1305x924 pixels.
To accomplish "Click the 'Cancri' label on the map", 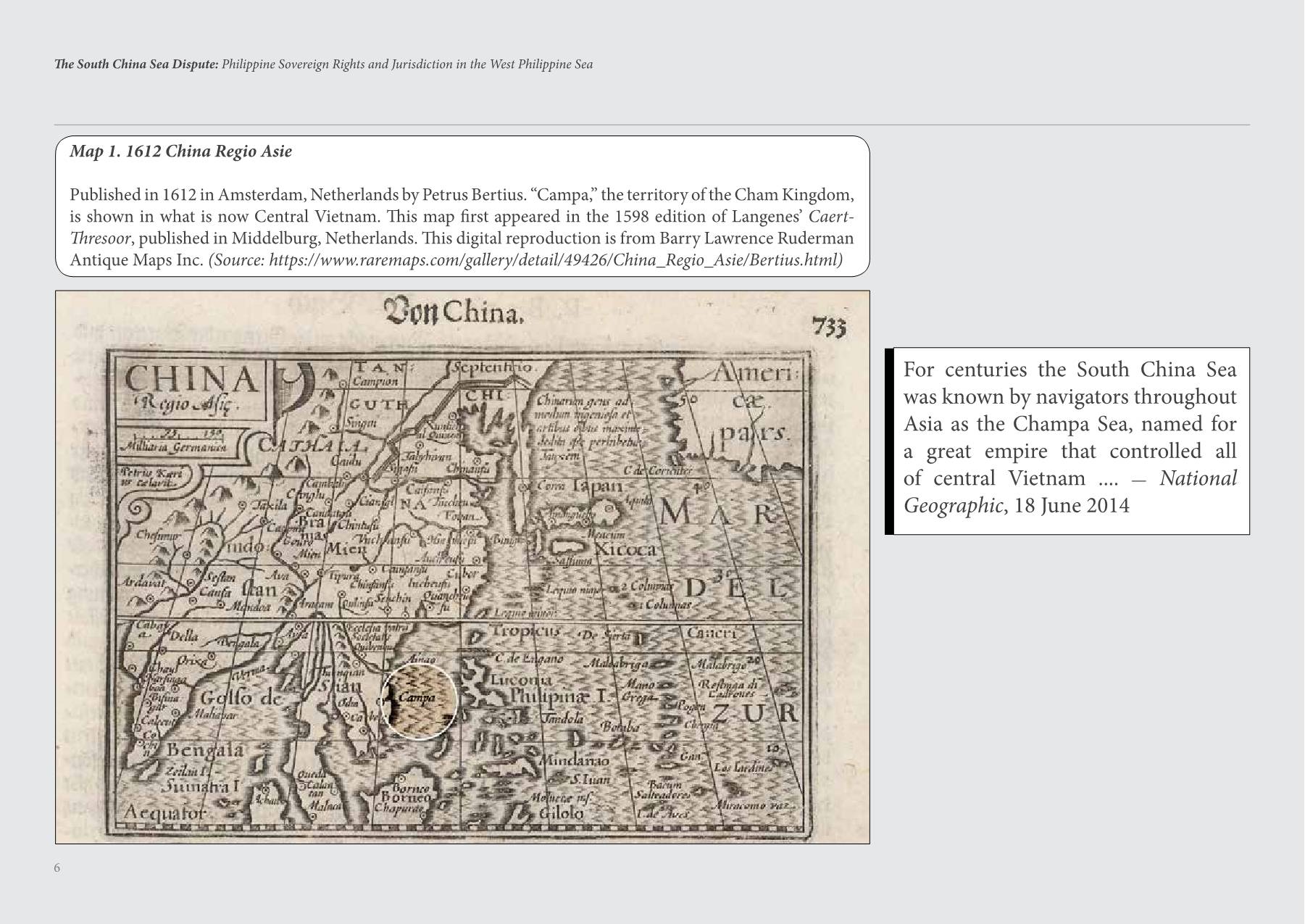I will 712,633.
